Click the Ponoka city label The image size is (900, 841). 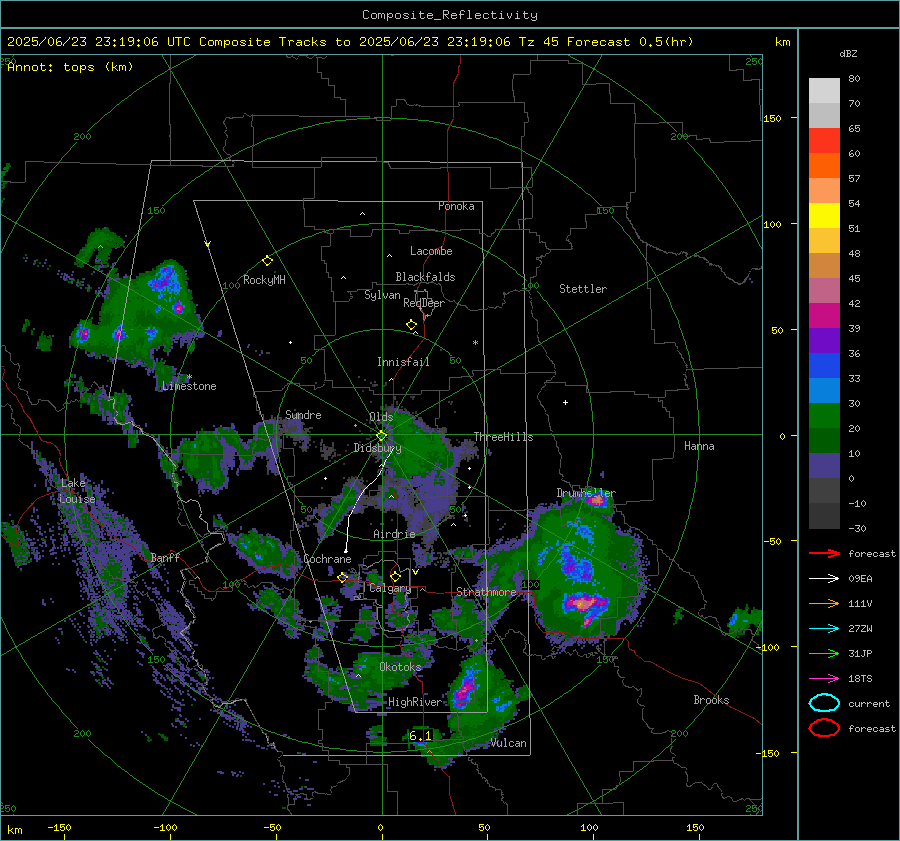(x=456, y=206)
